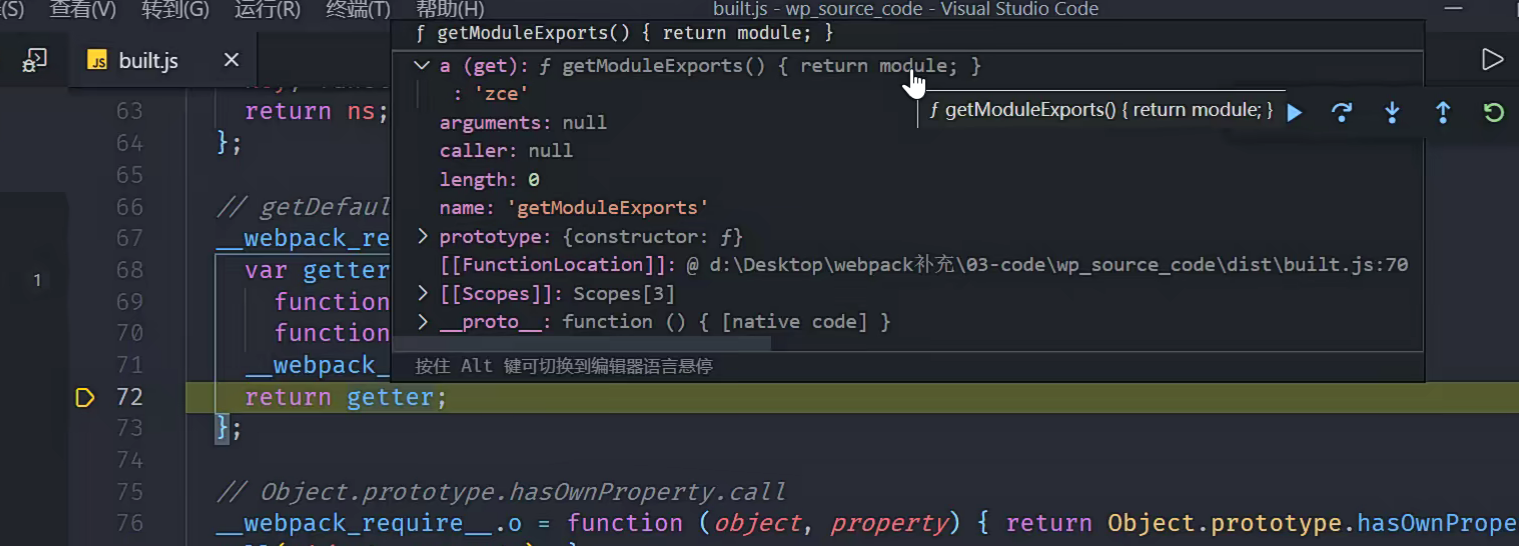Select the built.js tab
Viewport: 1519px width, 546px height.
(148, 60)
